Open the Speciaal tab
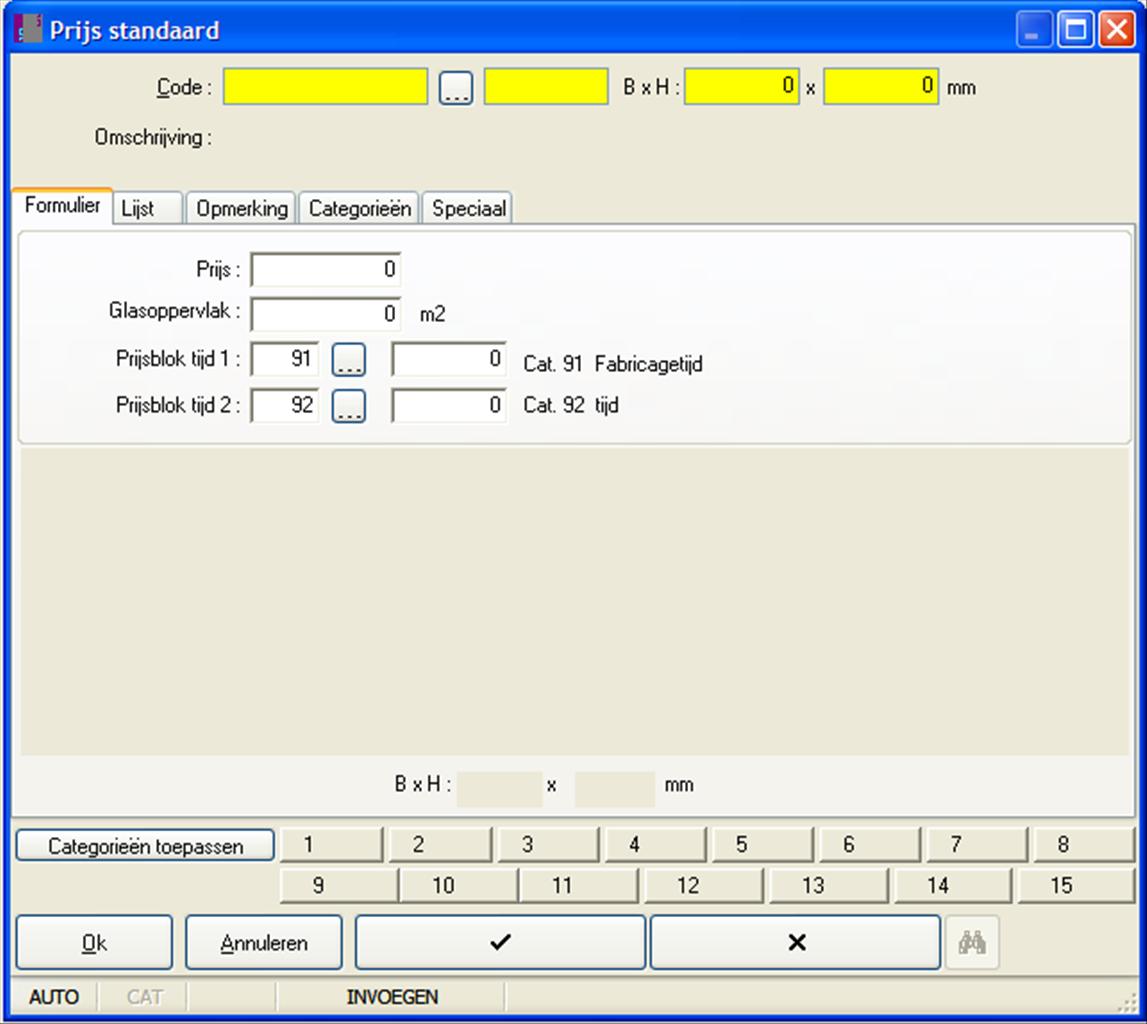 pyautogui.click(x=467, y=208)
